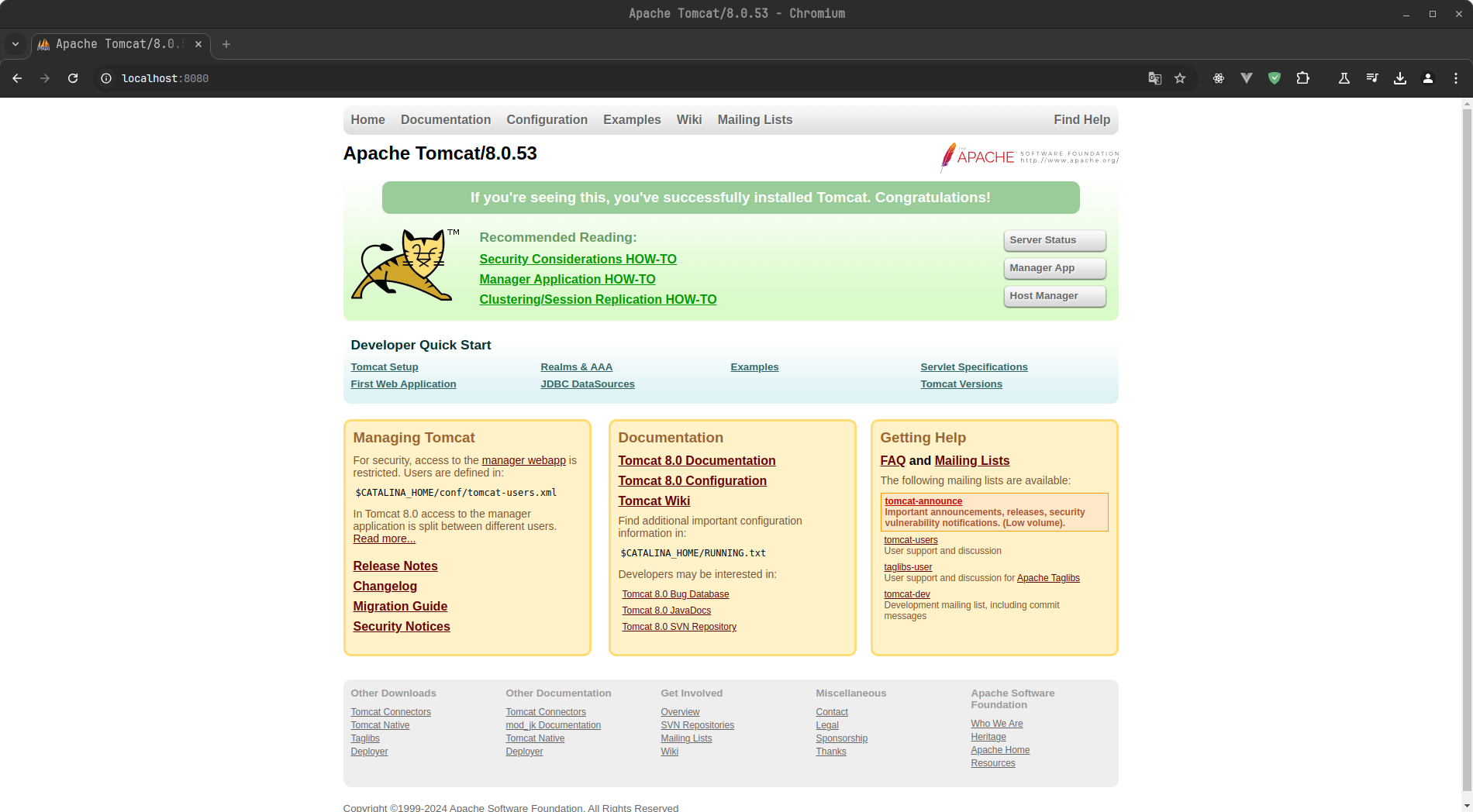Image resolution: width=1473 pixels, height=812 pixels.
Task: Click the translate page icon
Action: (x=1155, y=78)
